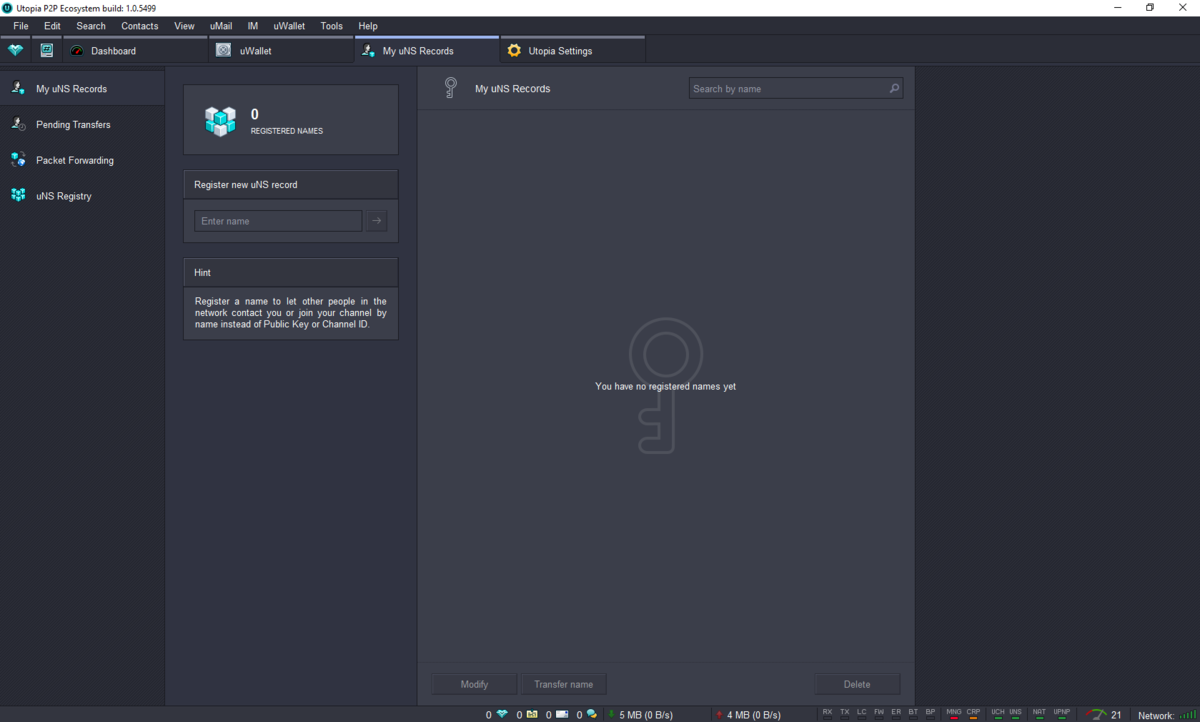
Task: Click the UCH indicator in status bar
Action: pos(998,713)
